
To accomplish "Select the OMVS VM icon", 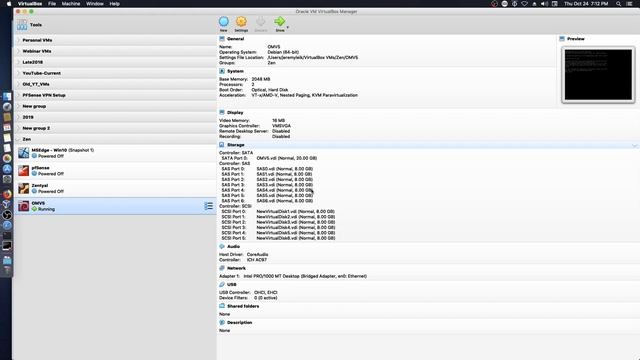I will point(24,206).
